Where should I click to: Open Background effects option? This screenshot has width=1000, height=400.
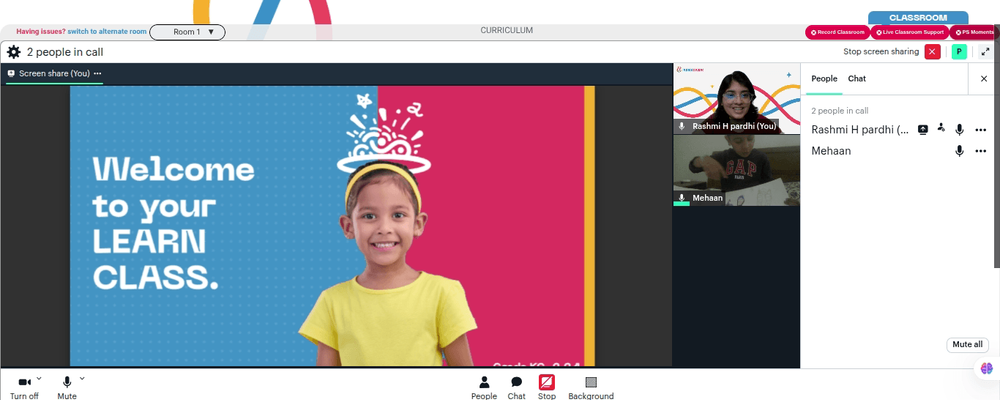click(591, 387)
